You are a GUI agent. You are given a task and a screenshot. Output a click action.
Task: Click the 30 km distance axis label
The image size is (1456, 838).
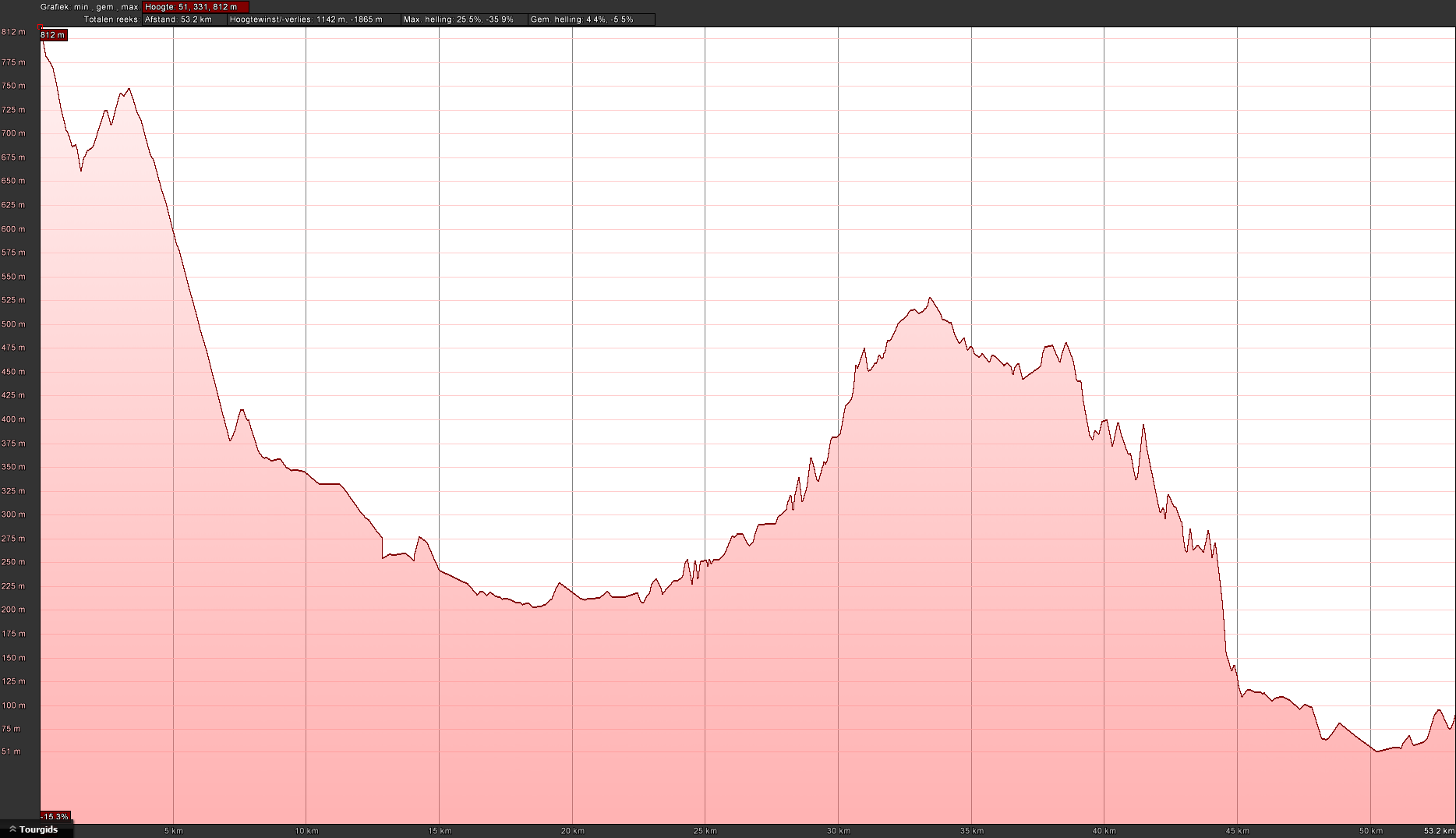[x=838, y=831]
